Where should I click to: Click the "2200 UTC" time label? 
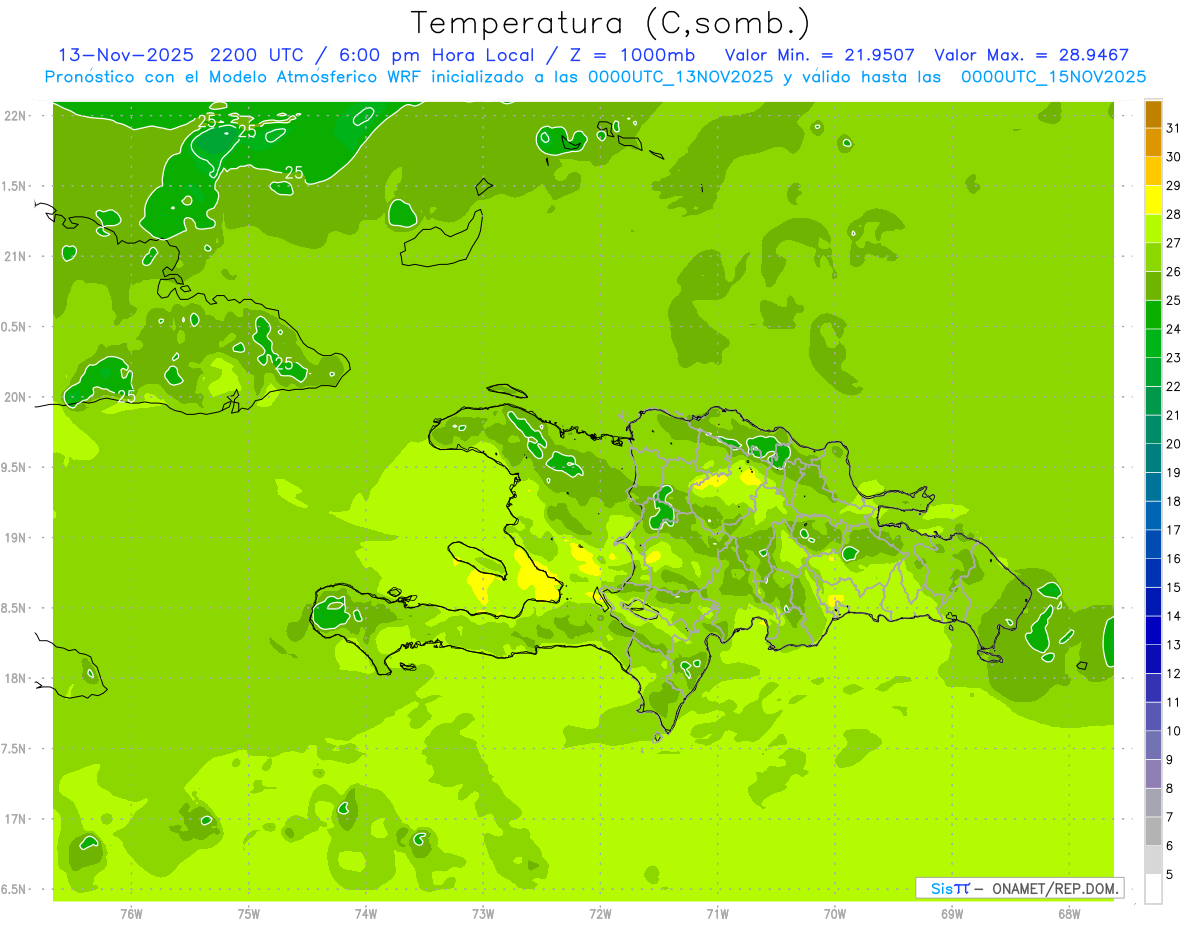pos(256,55)
